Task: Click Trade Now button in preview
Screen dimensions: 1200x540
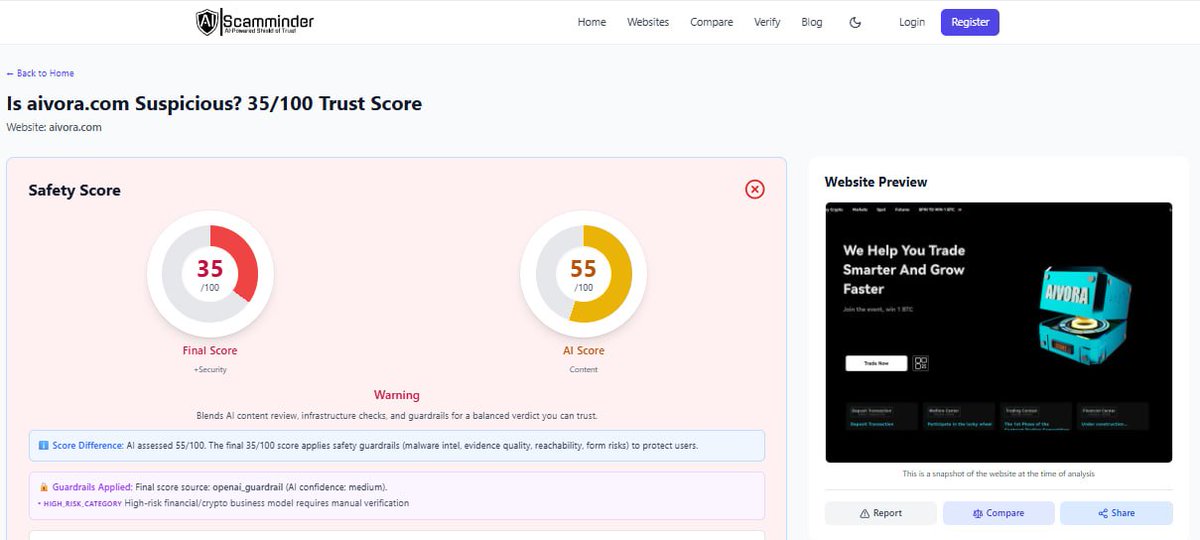Action: (876, 363)
